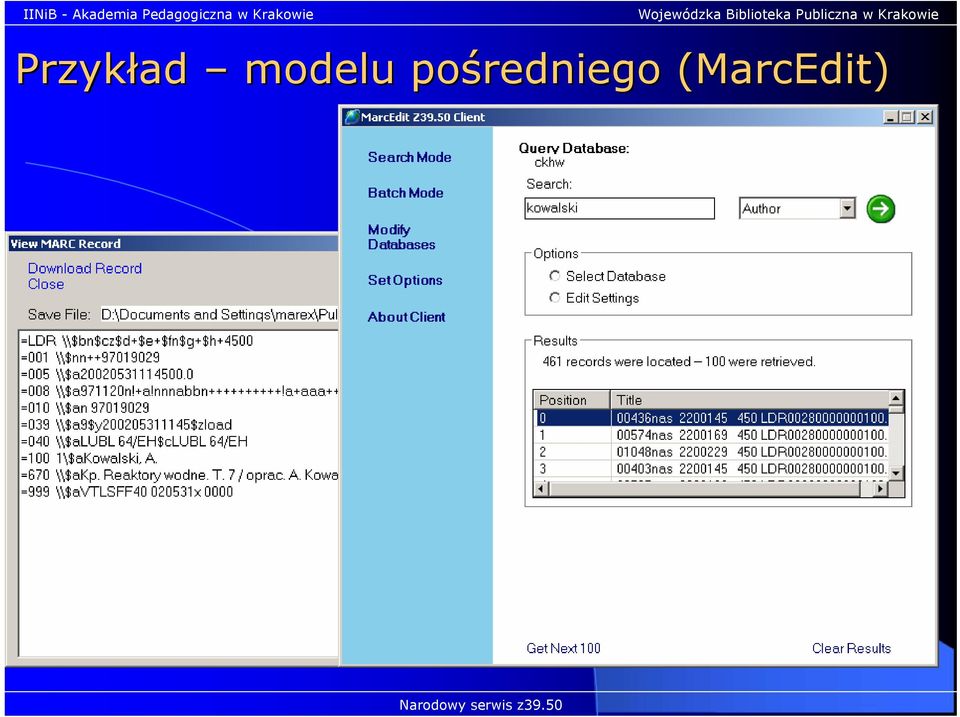
Task: Click MarcEdit globe icon in title bar
Action: click(x=351, y=117)
